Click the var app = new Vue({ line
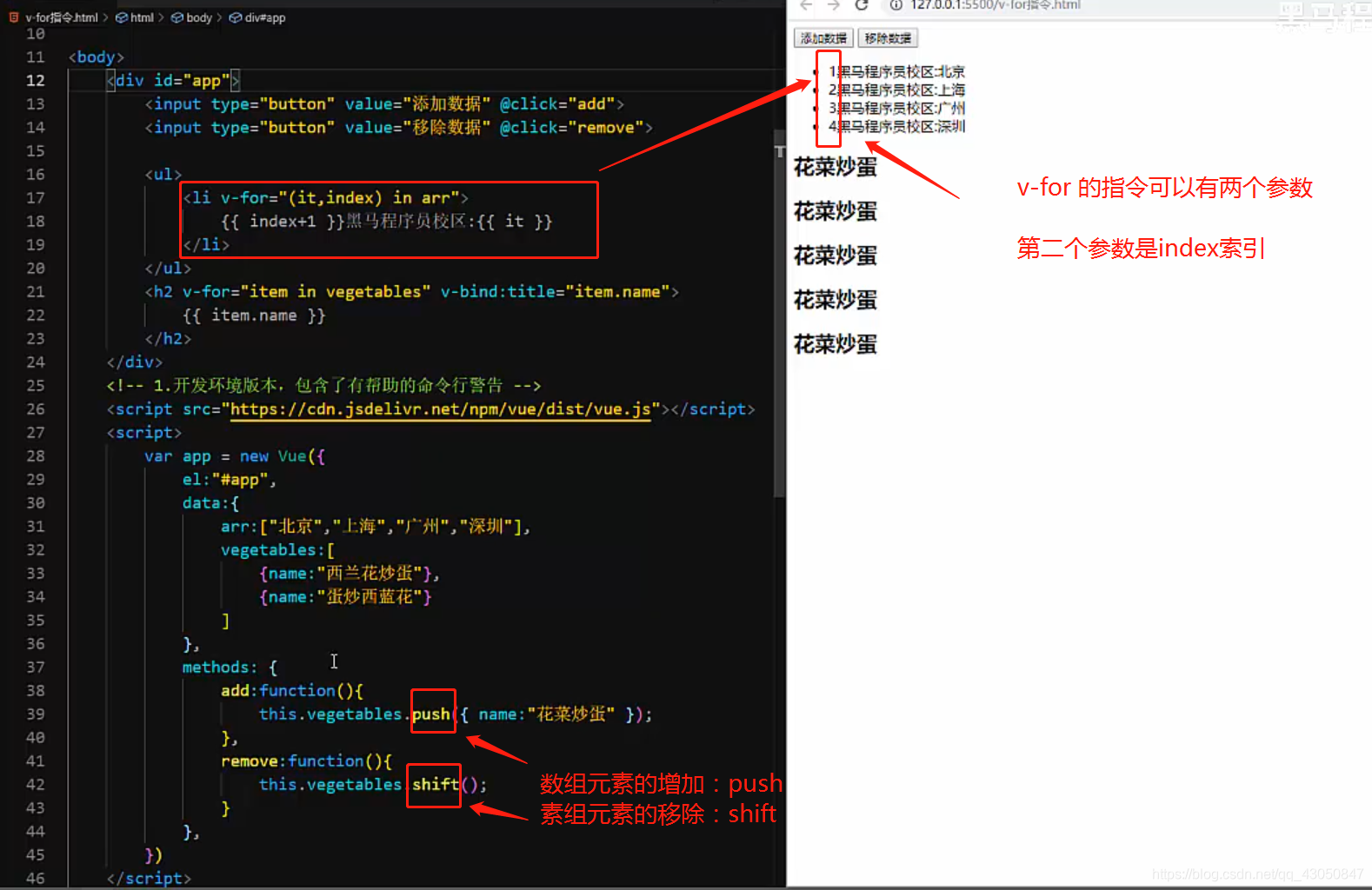This screenshot has width=1372, height=890. pyautogui.click(x=235, y=456)
